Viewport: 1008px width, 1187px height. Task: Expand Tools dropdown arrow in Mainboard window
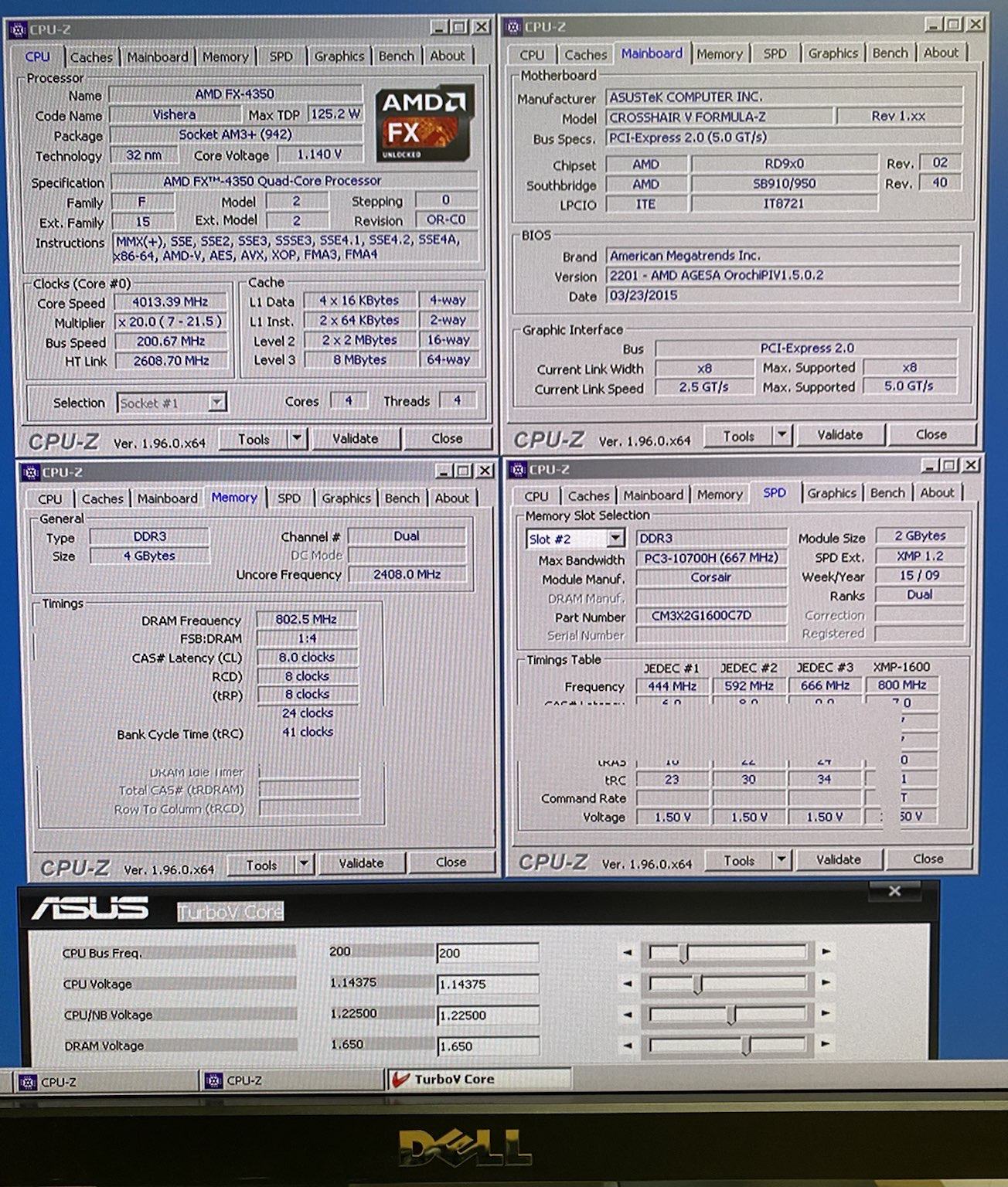[782, 435]
